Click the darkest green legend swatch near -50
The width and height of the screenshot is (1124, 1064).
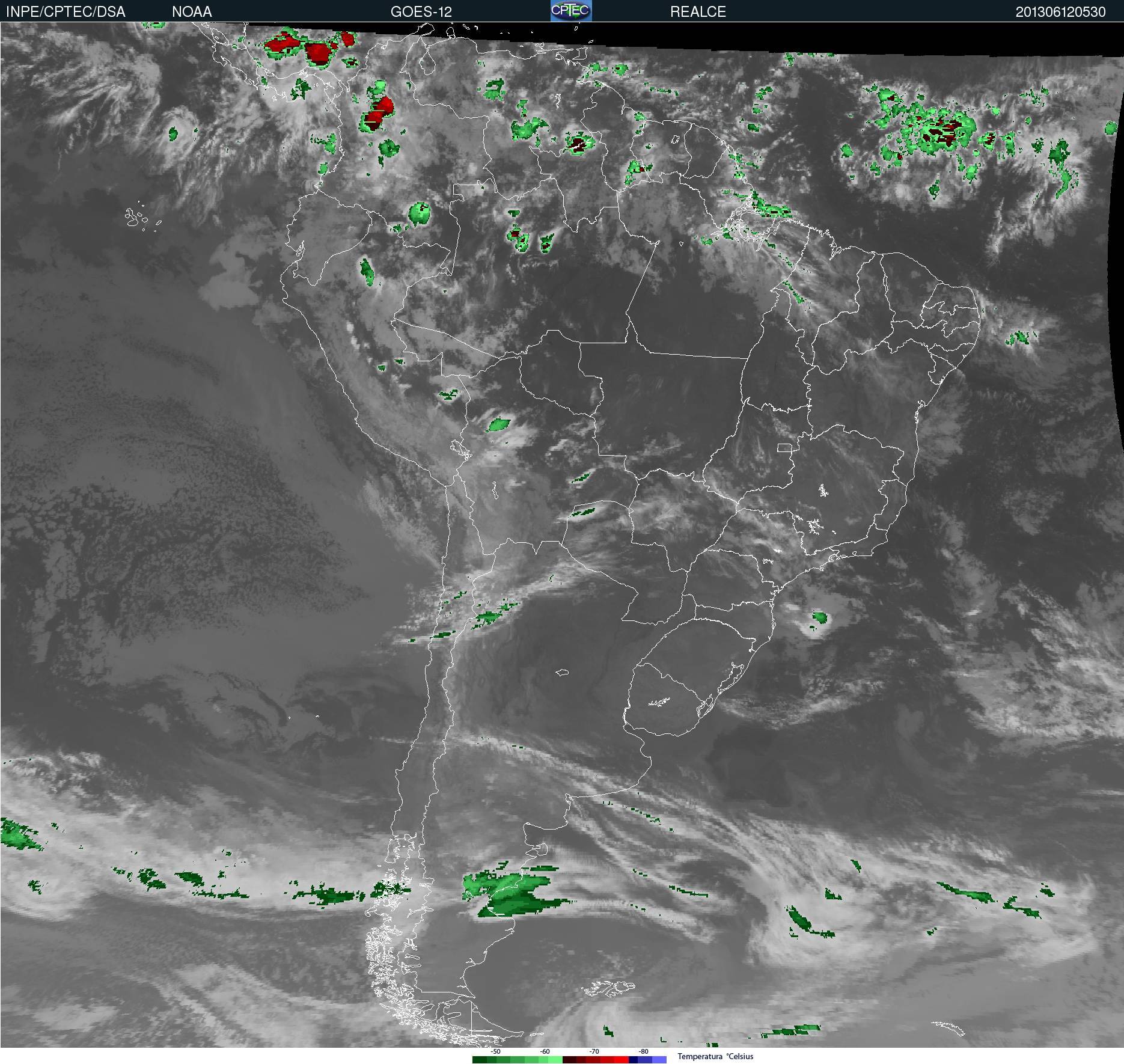[x=480, y=1060]
